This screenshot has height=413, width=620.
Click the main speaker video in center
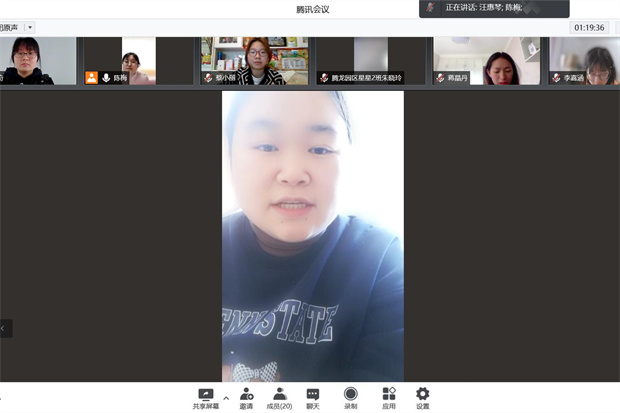click(x=312, y=235)
